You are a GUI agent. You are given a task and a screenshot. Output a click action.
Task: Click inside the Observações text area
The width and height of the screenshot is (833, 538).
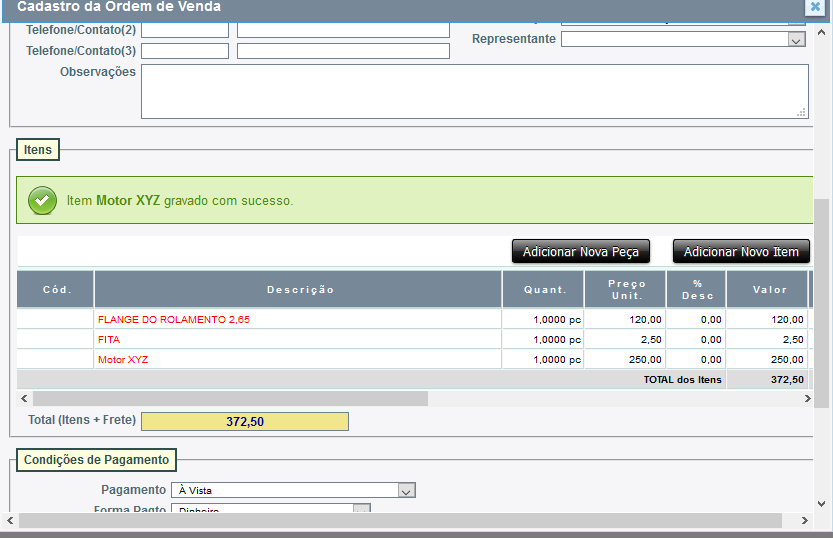[x=474, y=92]
